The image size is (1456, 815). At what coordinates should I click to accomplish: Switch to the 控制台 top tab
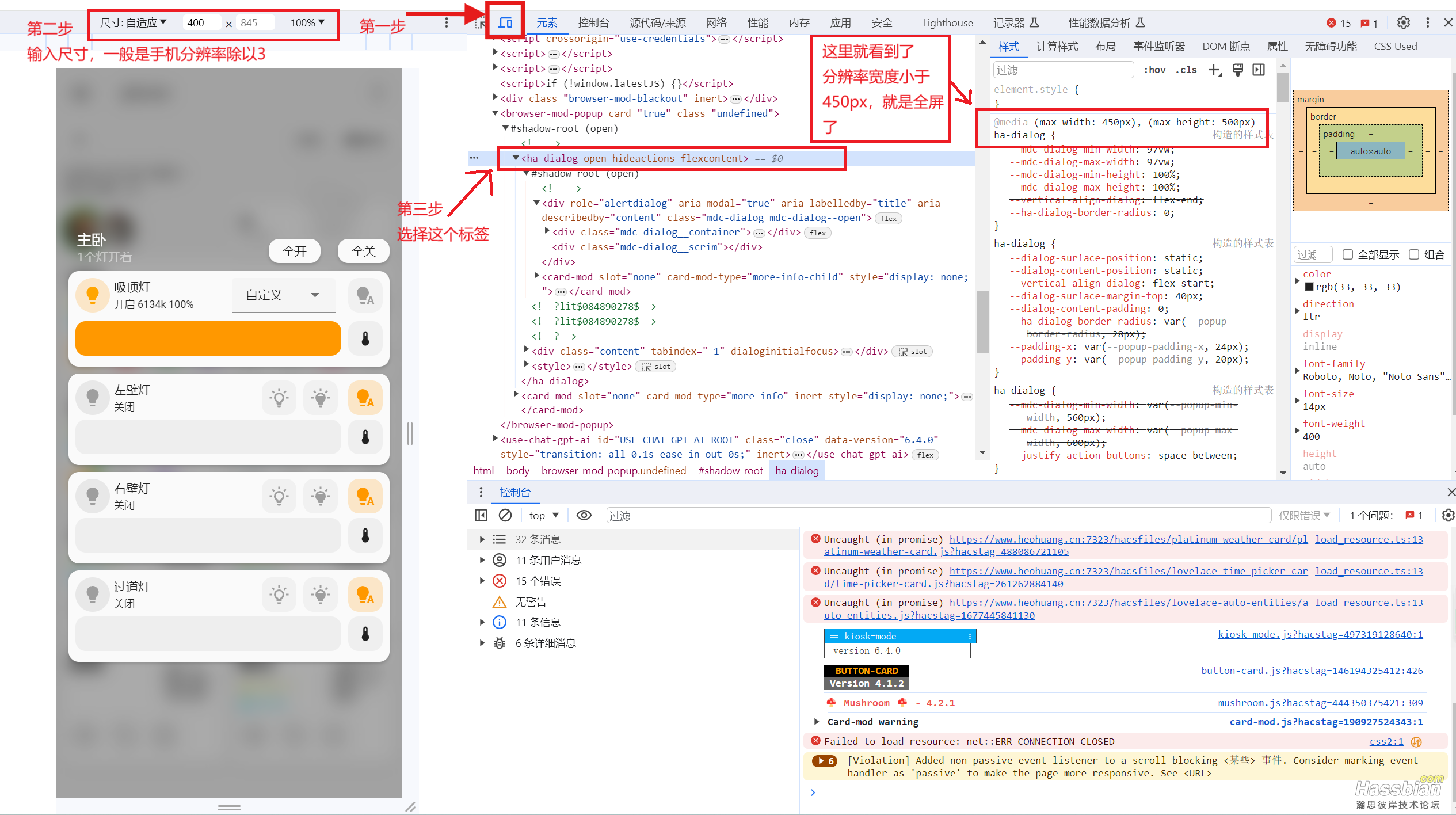593,23
